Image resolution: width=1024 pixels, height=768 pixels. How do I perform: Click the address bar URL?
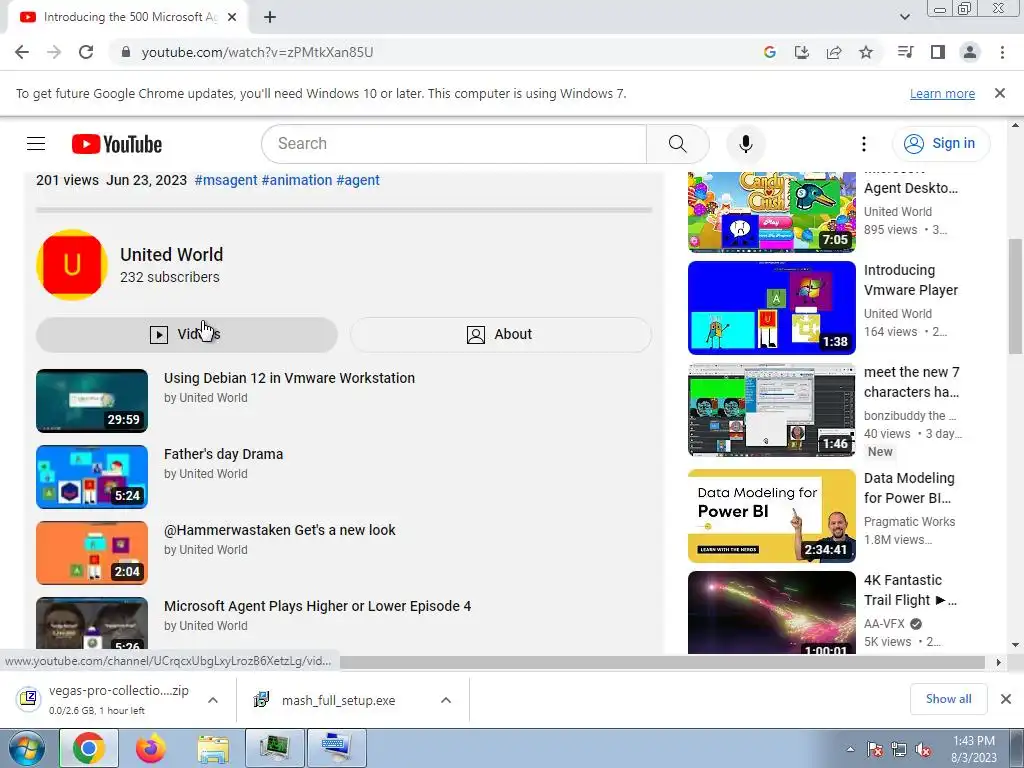(257, 52)
